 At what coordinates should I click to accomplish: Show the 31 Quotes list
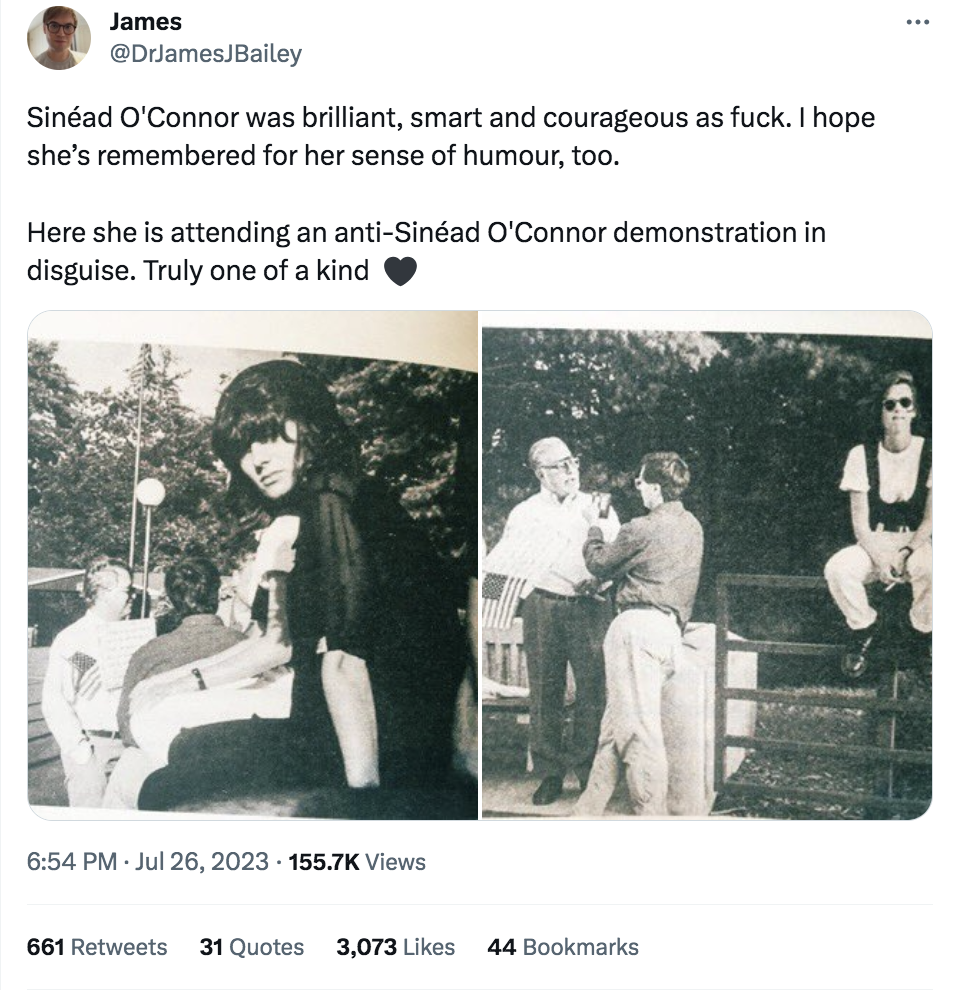251,946
